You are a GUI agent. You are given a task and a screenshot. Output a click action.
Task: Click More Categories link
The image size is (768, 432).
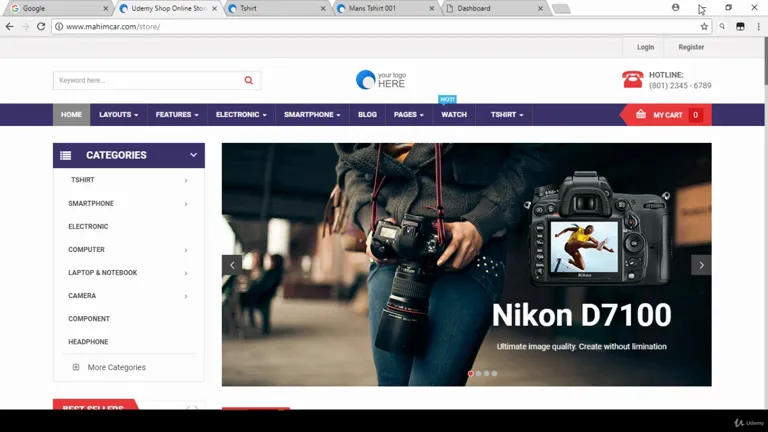[117, 367]
